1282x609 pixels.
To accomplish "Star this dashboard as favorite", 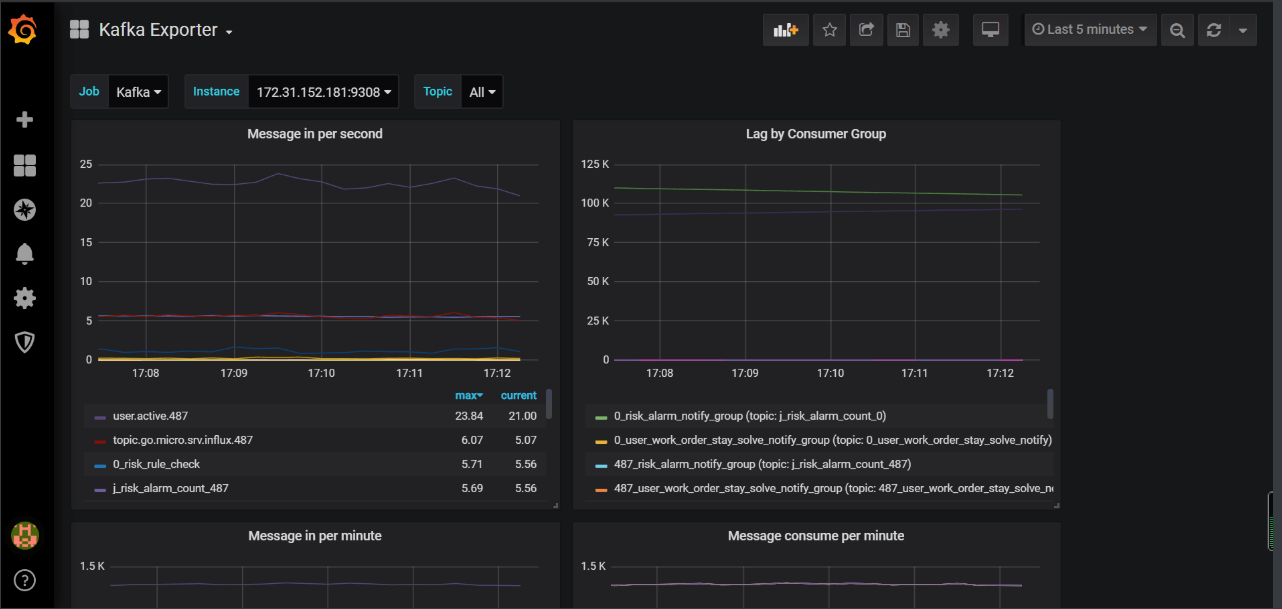I will (829, 30).
